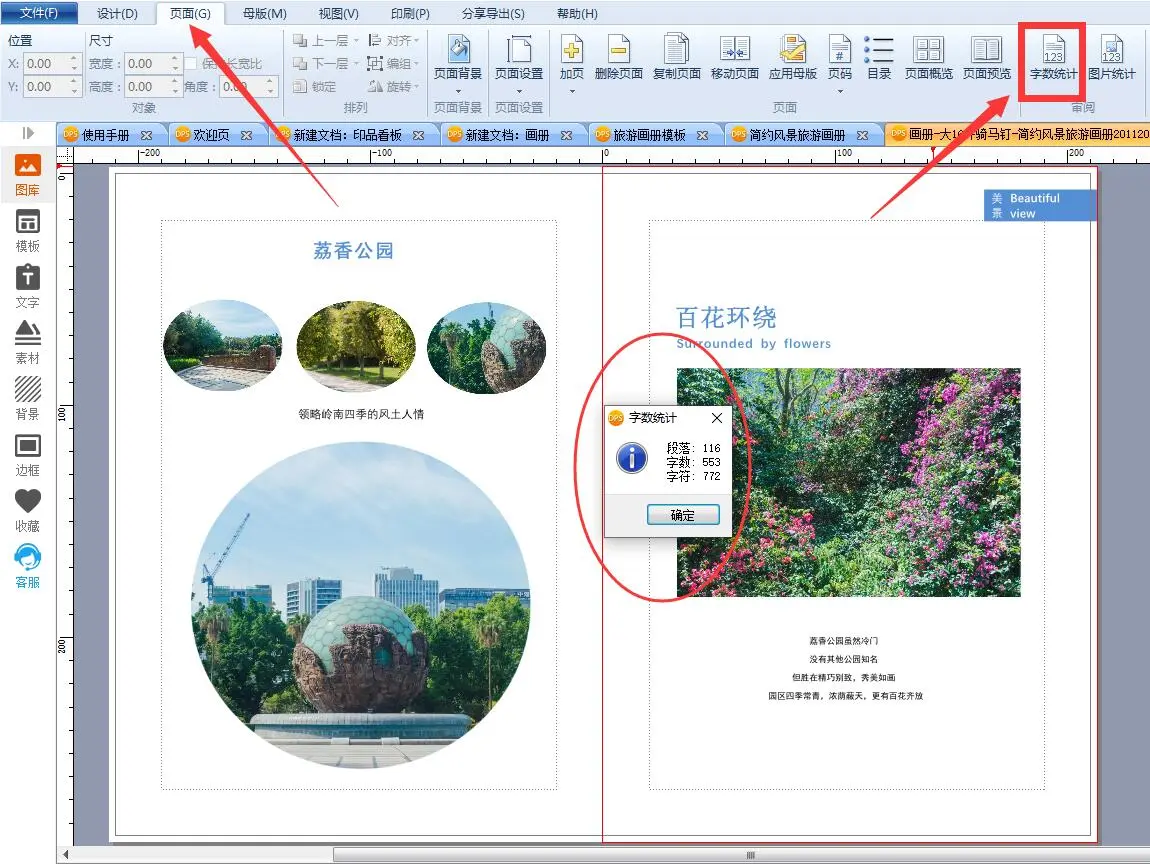Click the 目录 table of contents icon
Screen dimensions: 1150x864
(878, 56)
